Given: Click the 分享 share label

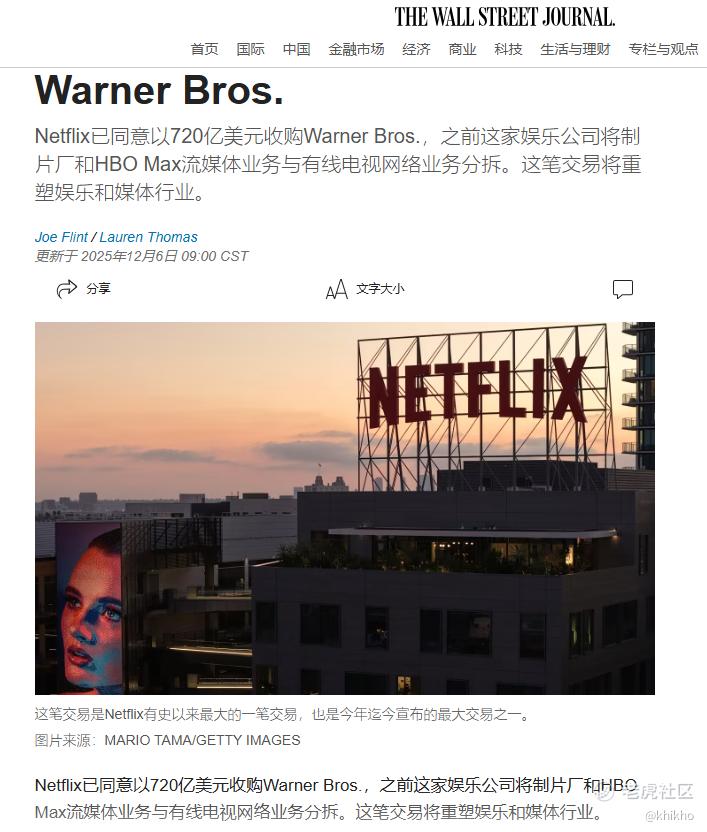Looking at the screenshot, I should coord(98,289).
